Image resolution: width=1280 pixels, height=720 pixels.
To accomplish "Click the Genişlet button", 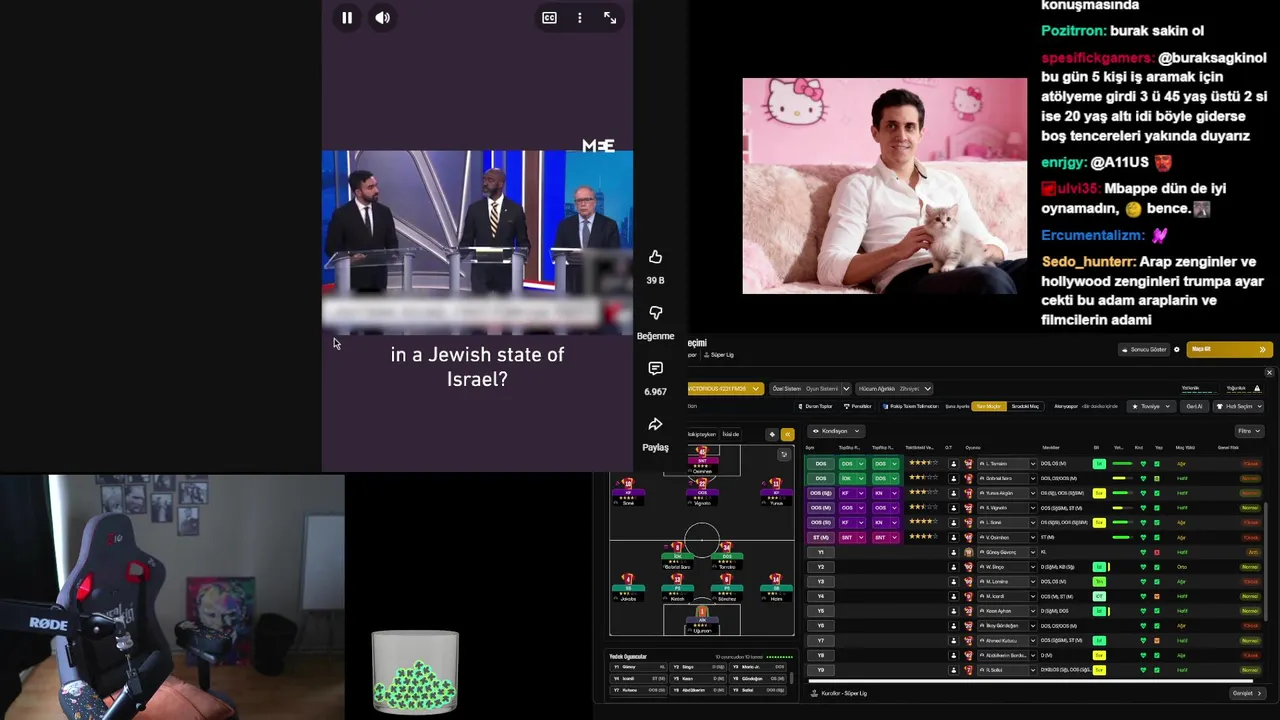I will (1247, 693).
